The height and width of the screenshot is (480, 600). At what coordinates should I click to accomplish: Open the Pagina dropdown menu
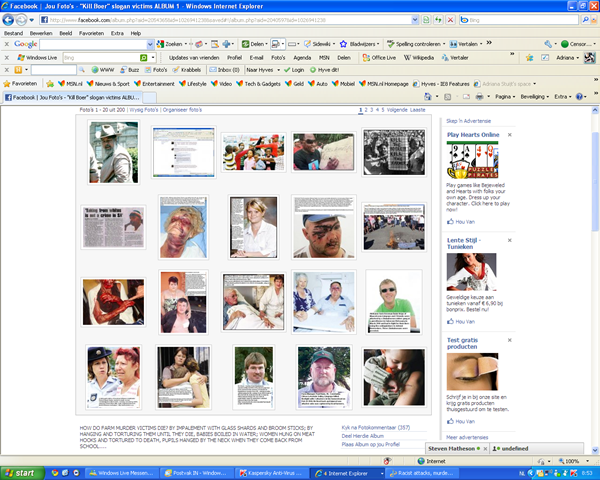pos(505,96)
